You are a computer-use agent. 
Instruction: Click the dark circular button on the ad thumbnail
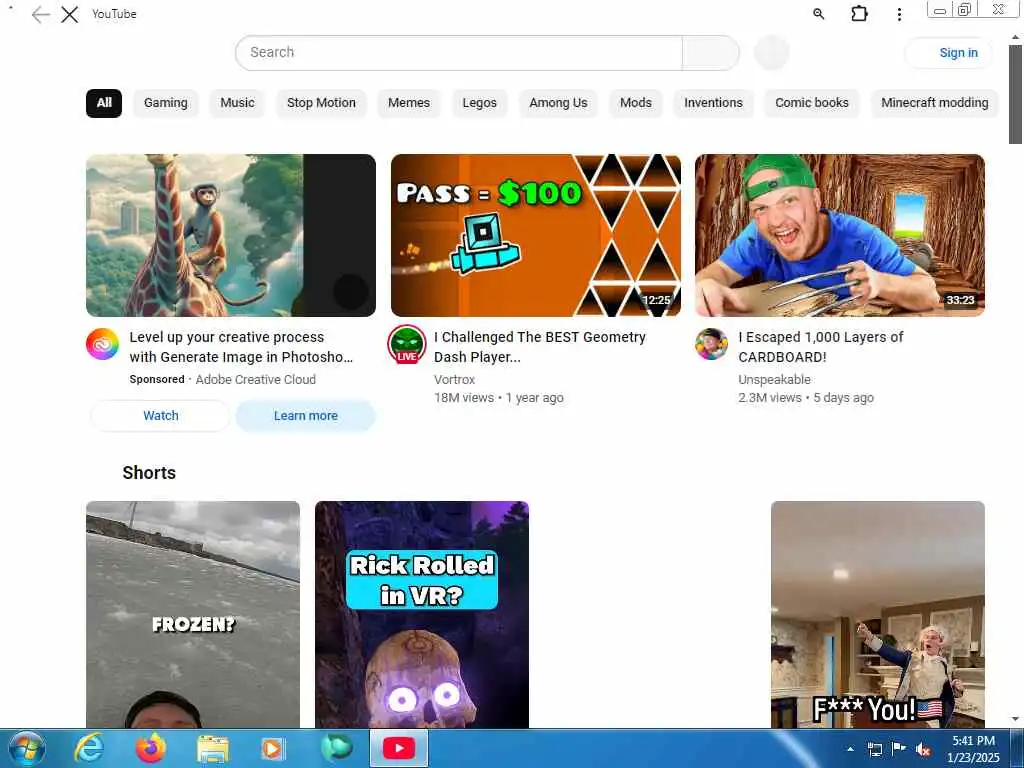[x=351, y=292]
